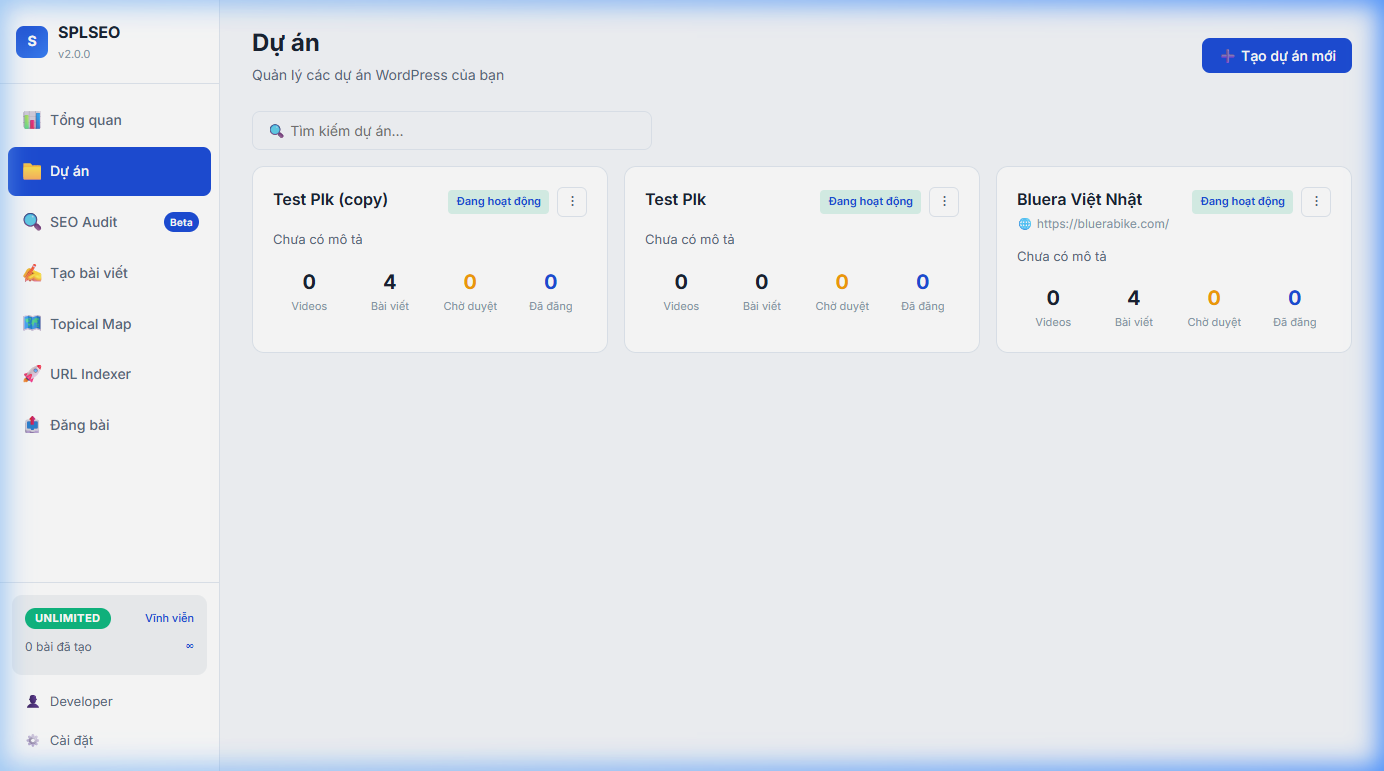Click the Tổng quan chart icon

point(32,120)
